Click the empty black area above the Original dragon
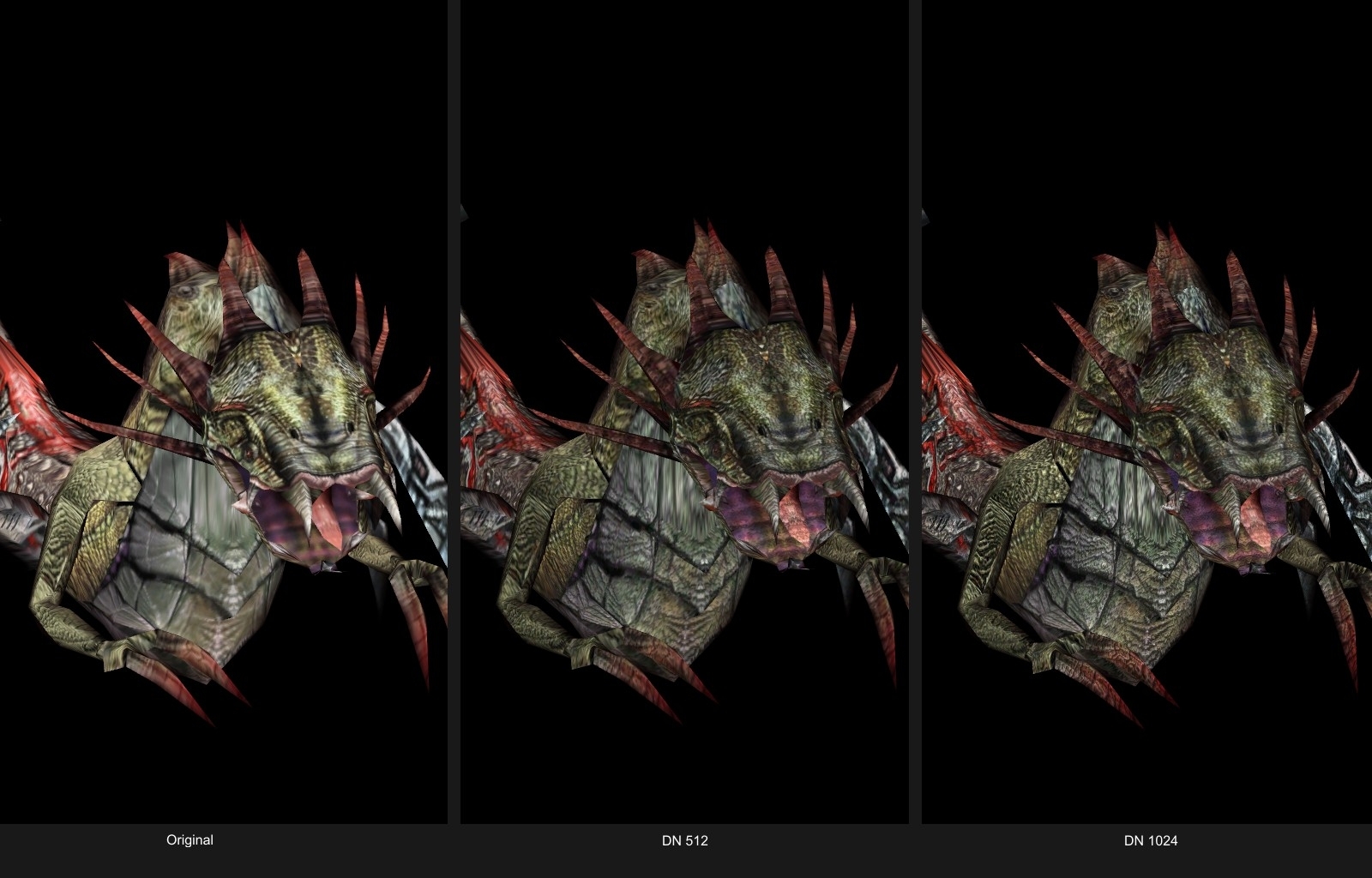The height and width of the screenshot is (878, 1372). click(x=223, y=111)
